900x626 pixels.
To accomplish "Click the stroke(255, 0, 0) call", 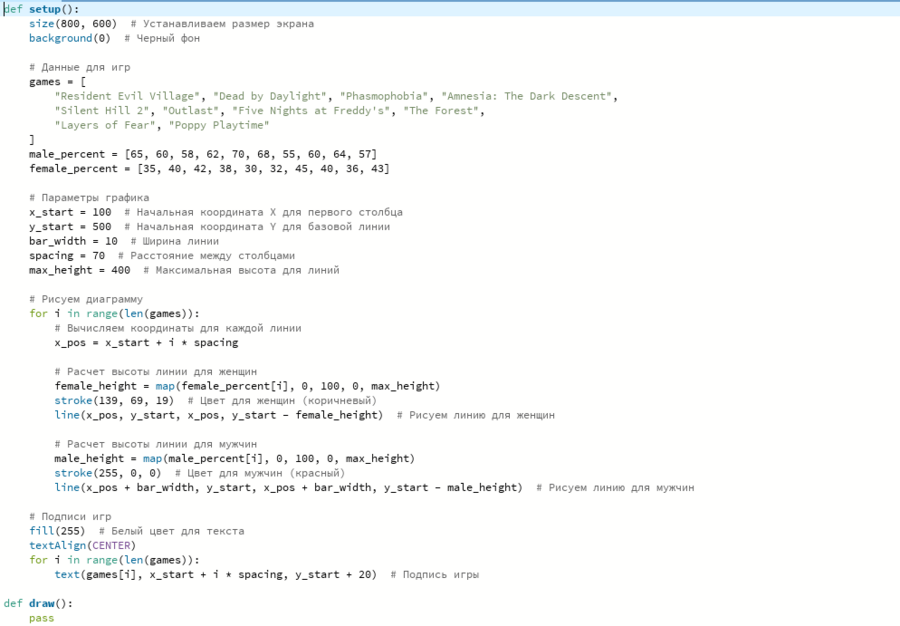I will click(108, 473).
